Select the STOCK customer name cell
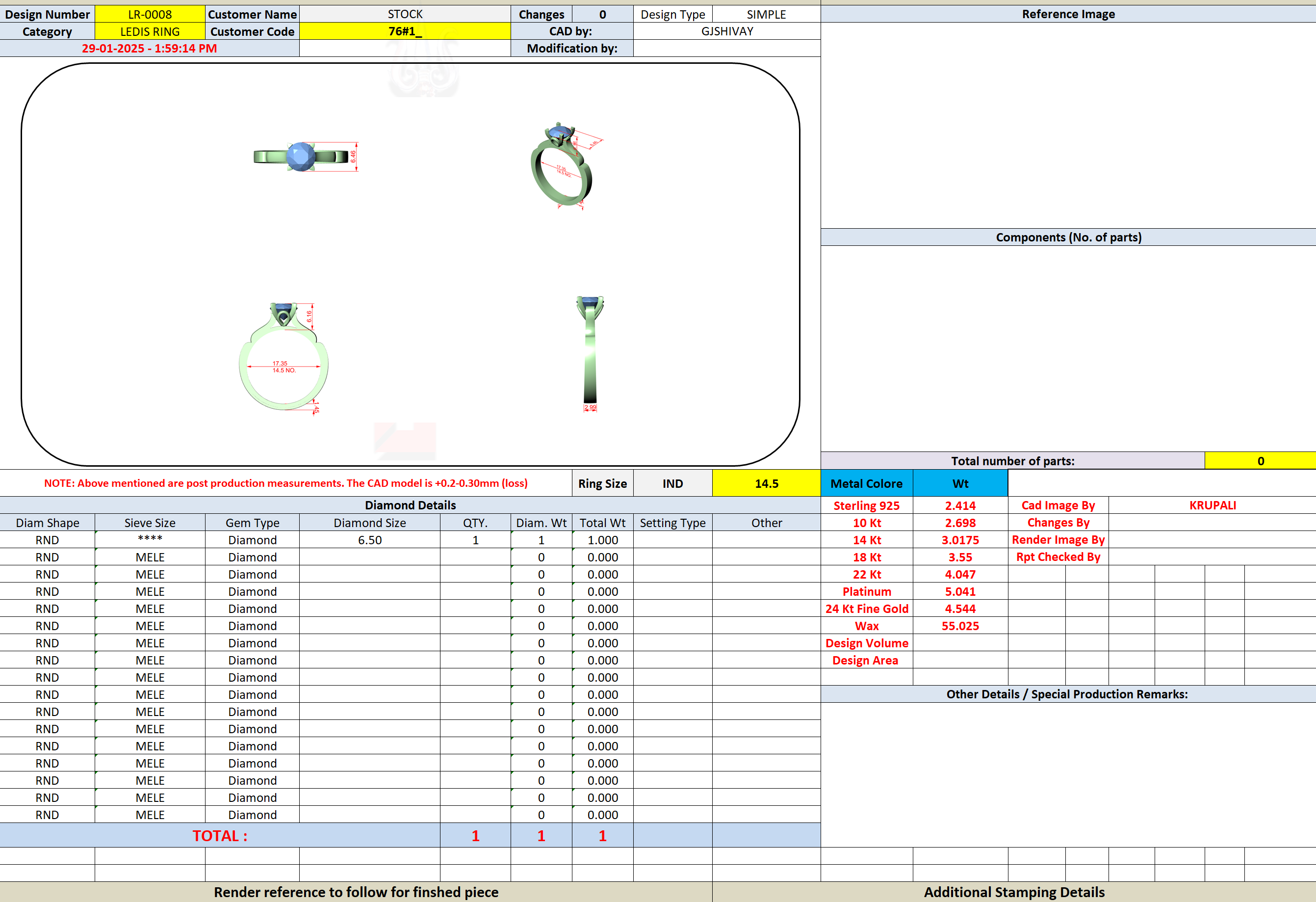 [x=405, y=14]
